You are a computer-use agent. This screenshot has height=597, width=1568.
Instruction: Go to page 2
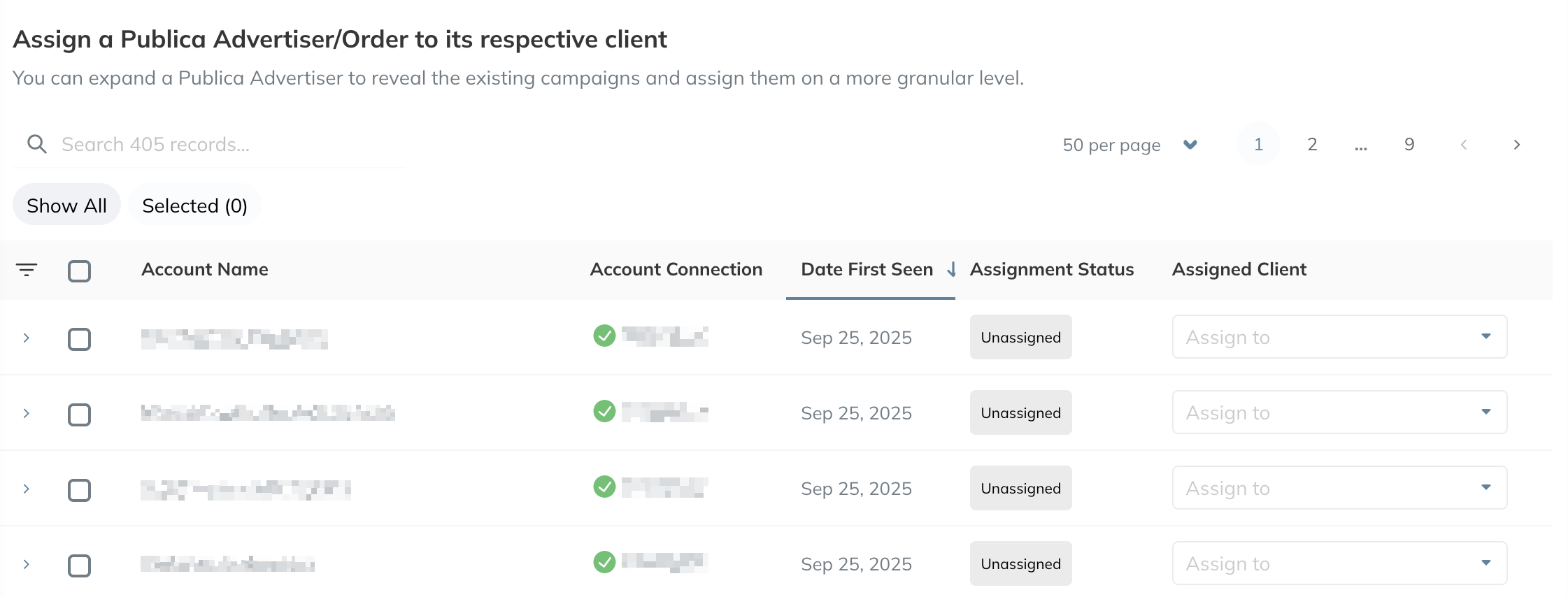pos(1312,145)
